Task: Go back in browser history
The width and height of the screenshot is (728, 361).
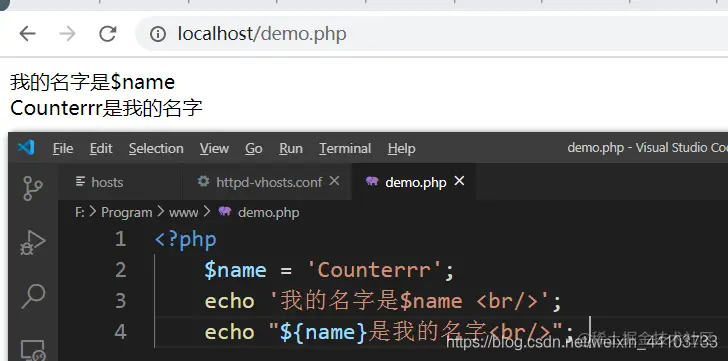Action: [x=28, y=34]
